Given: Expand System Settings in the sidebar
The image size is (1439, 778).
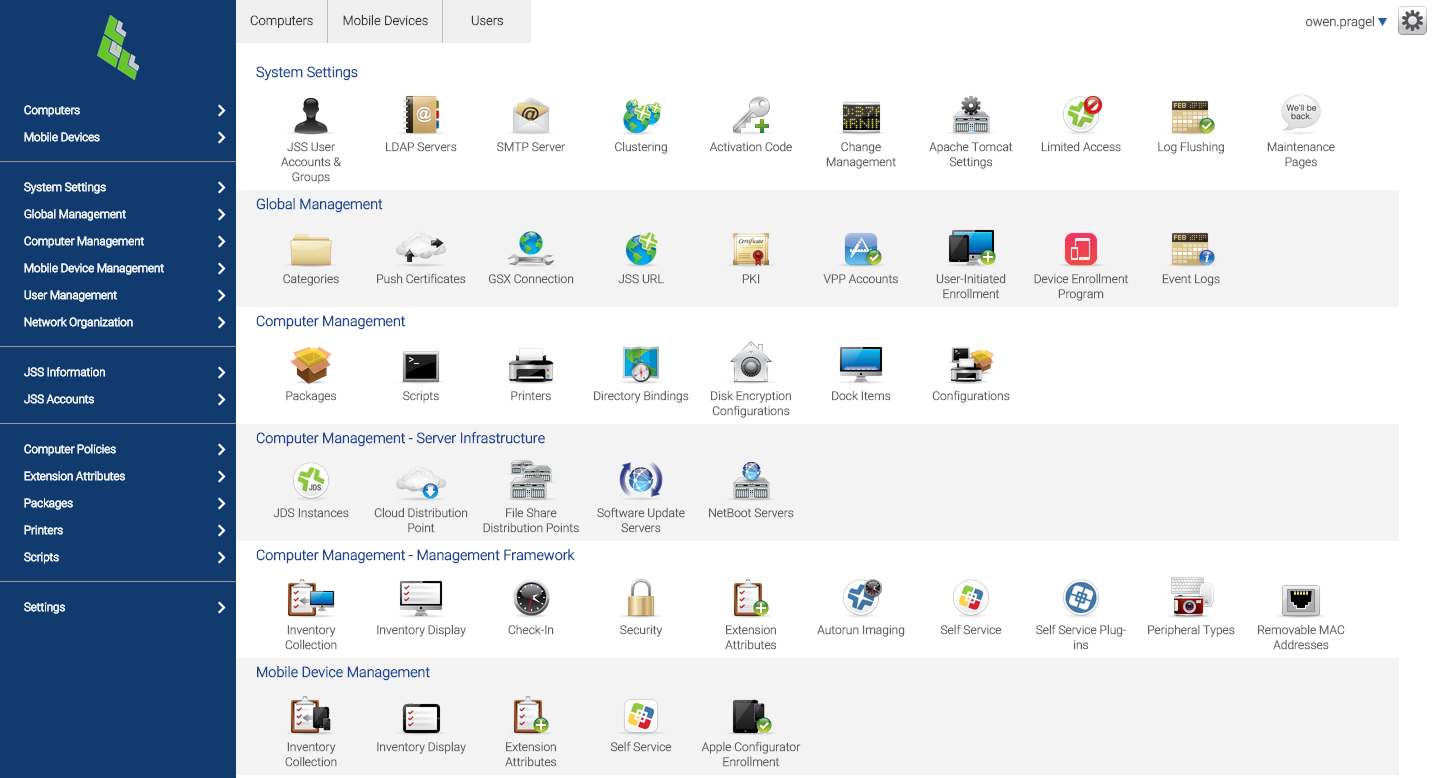Looking at the screenshot, I should (x=118, y=188).
